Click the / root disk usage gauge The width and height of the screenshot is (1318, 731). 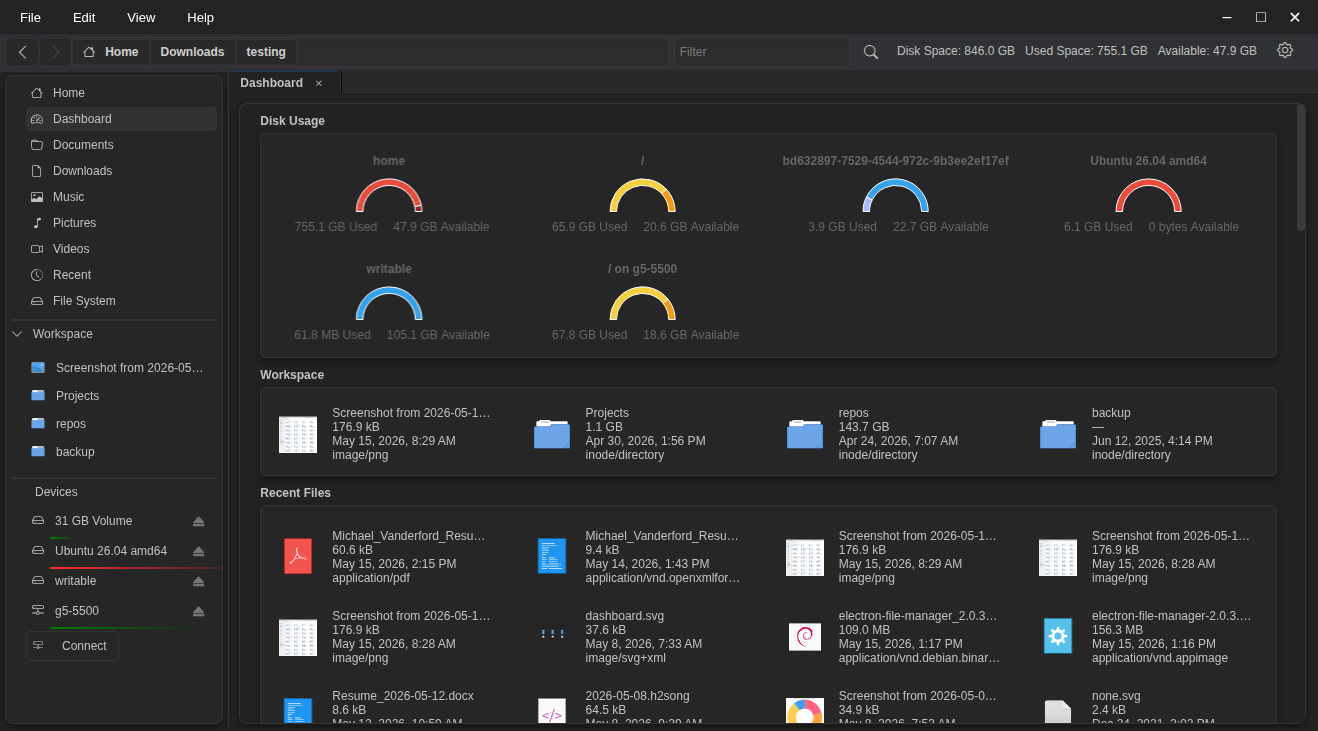coord(642,196)
